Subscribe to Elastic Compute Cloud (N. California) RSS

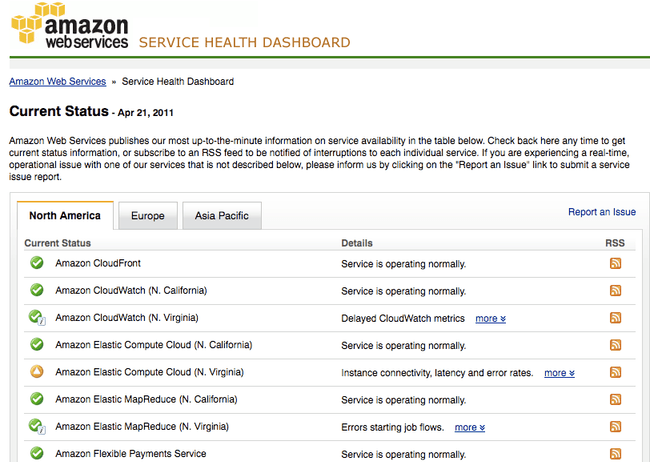pyautogui.click(x=616, y=345)
